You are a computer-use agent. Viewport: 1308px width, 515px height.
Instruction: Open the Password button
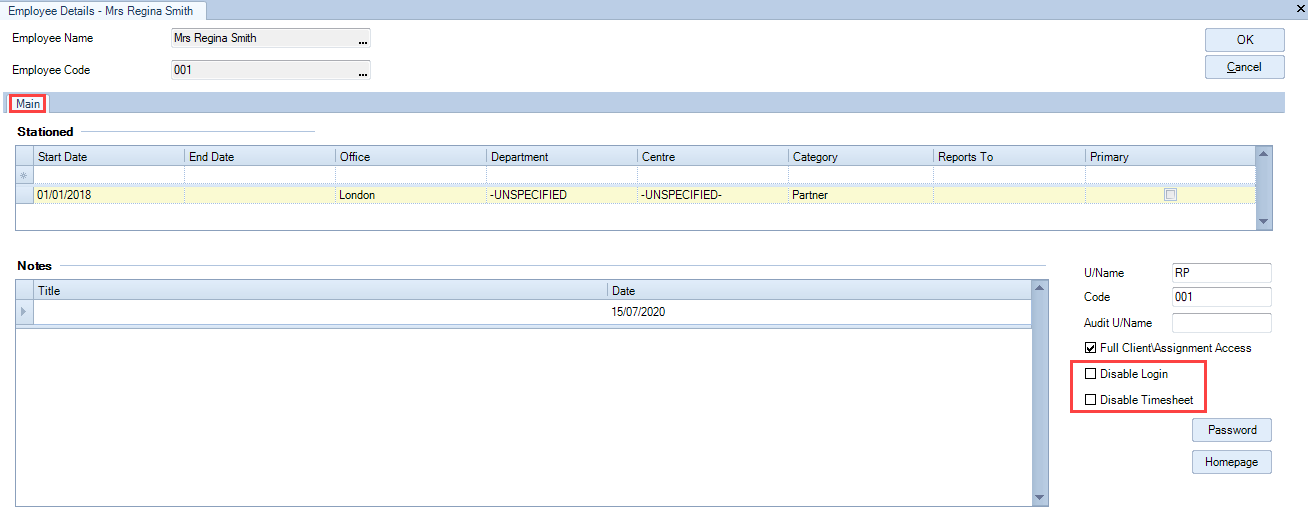(1232, 430)
